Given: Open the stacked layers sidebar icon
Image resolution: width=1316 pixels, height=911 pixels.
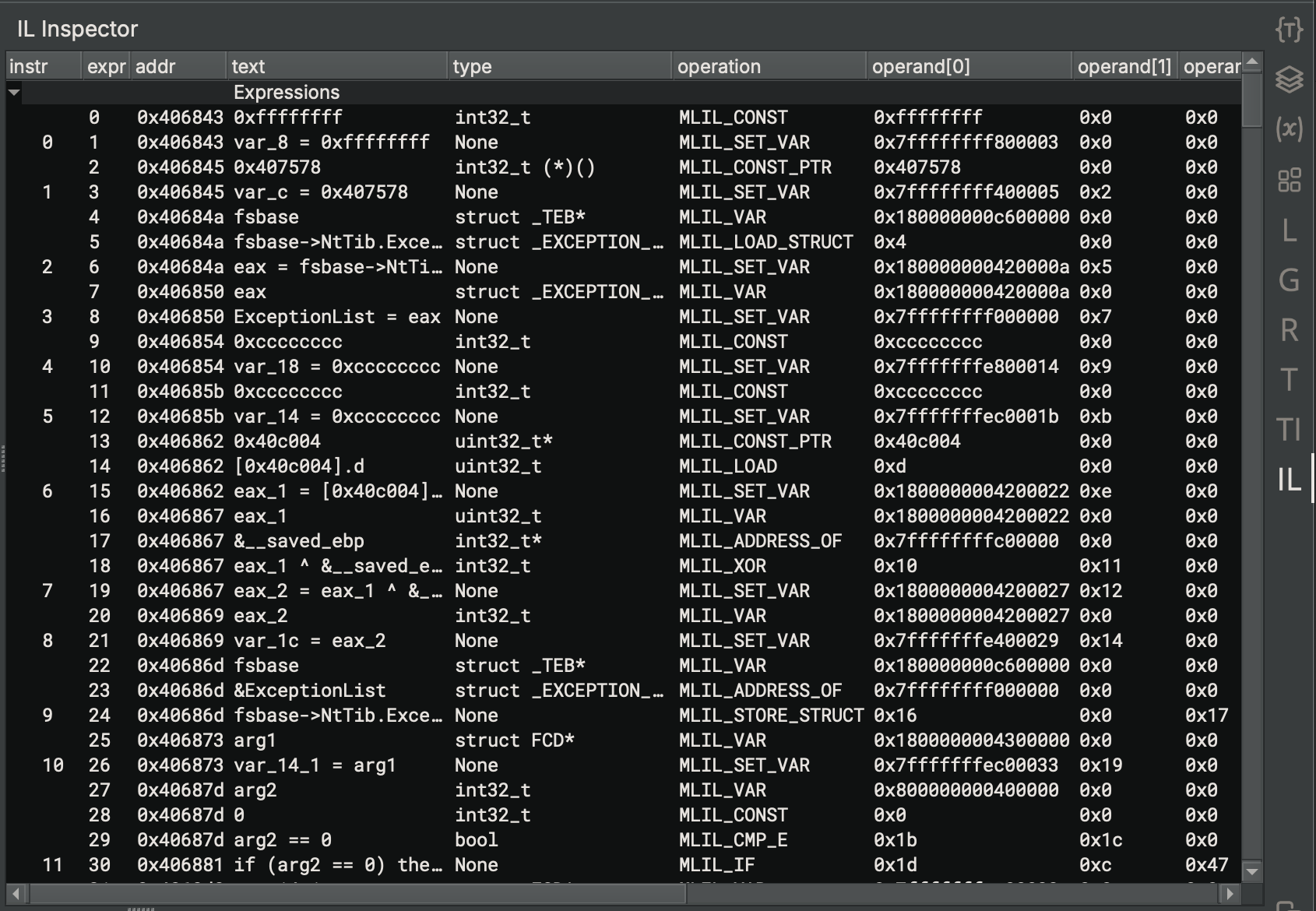Looking at the screenshot, I should pos(1289,79).
